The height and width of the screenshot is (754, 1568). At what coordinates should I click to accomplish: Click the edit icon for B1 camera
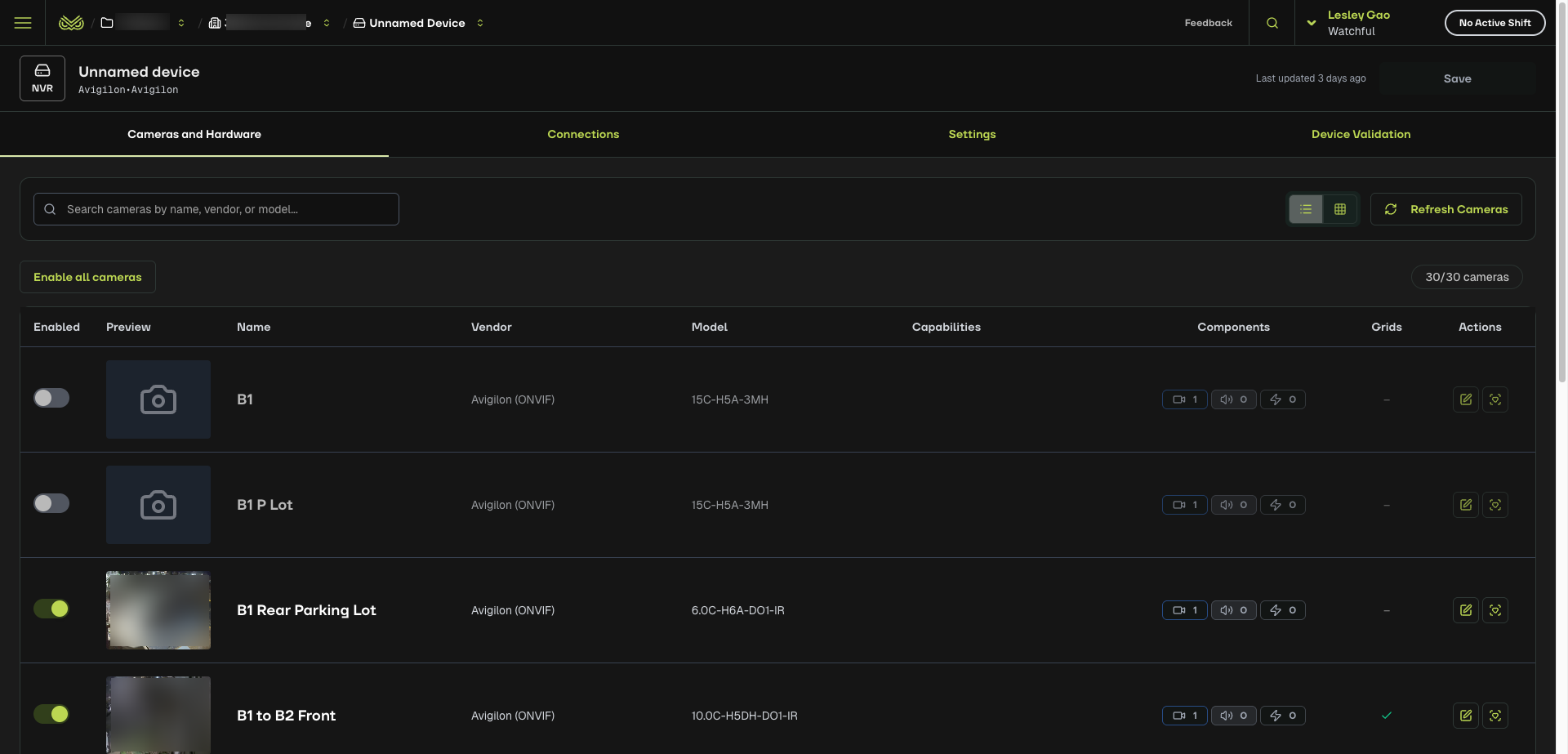pyautogui.click(x=1465, y=399)
